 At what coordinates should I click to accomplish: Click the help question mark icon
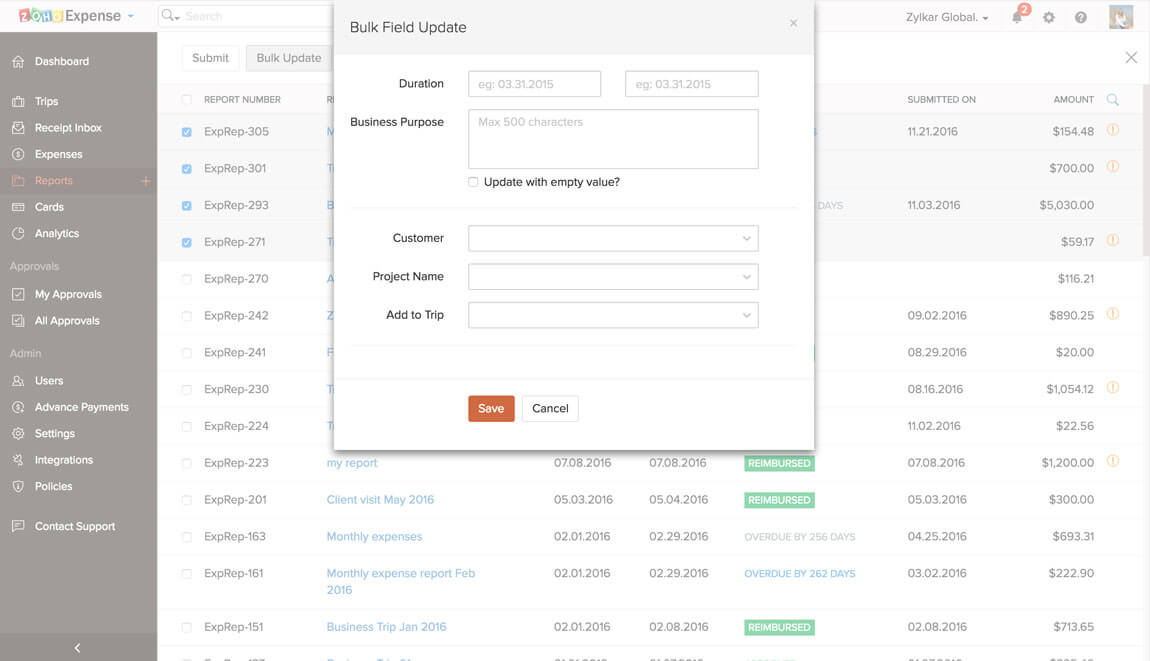pos(1081,17)
